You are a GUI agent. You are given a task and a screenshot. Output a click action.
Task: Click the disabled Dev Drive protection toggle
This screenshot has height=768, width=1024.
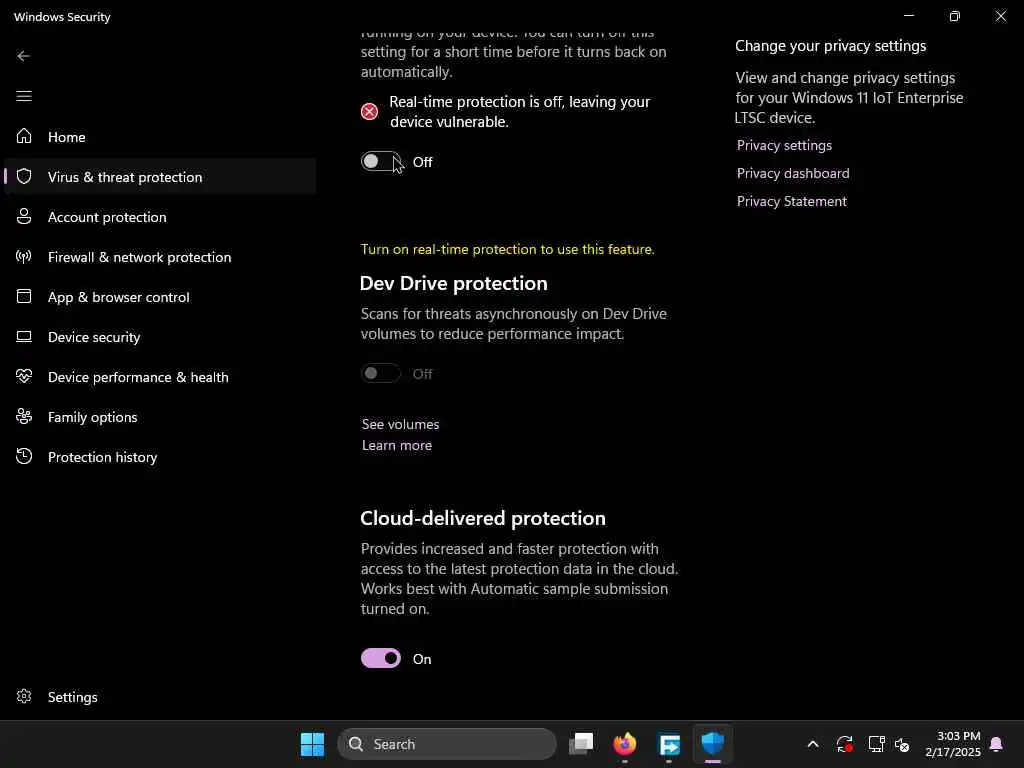(381, 373)
